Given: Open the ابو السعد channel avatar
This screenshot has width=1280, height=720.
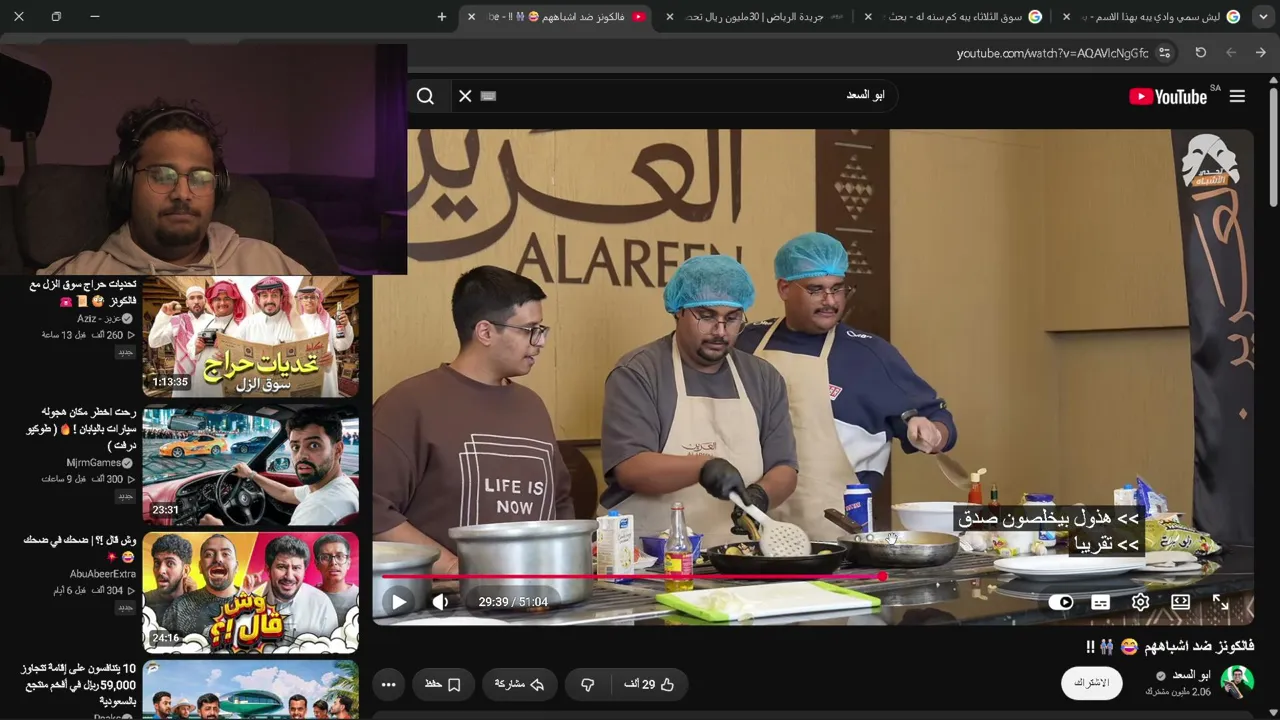Looking at the screenshot, I should (1237, 683).
